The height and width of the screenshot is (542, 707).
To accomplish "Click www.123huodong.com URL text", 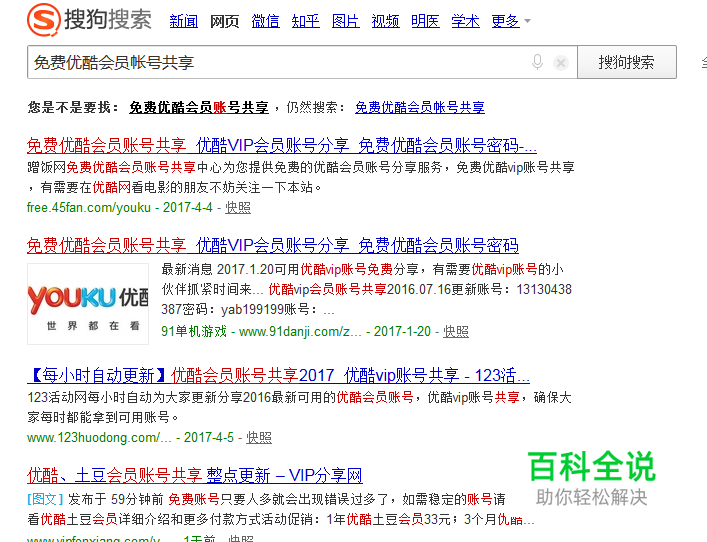I will [x=99, y=437].
